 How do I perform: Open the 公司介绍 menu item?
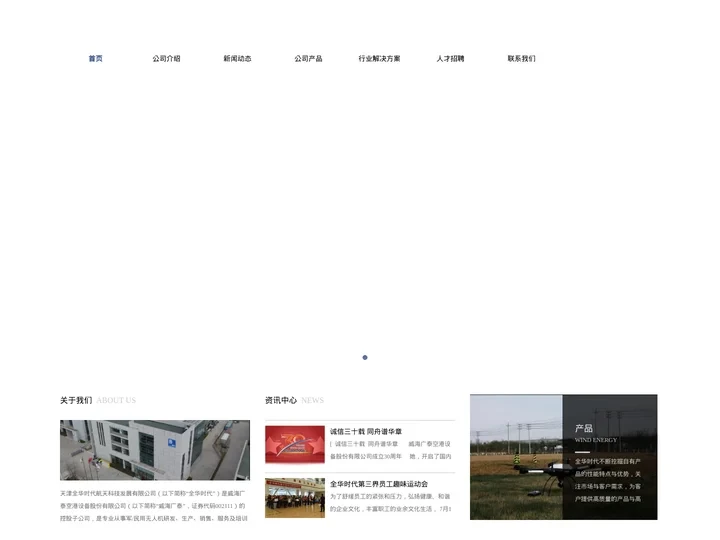(x=166, y=58)
